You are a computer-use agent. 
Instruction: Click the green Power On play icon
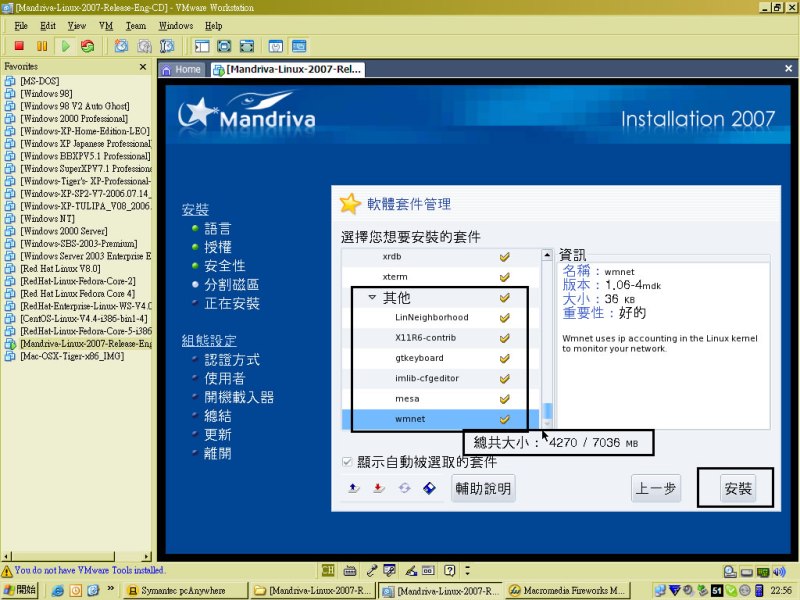click(65, 46)
